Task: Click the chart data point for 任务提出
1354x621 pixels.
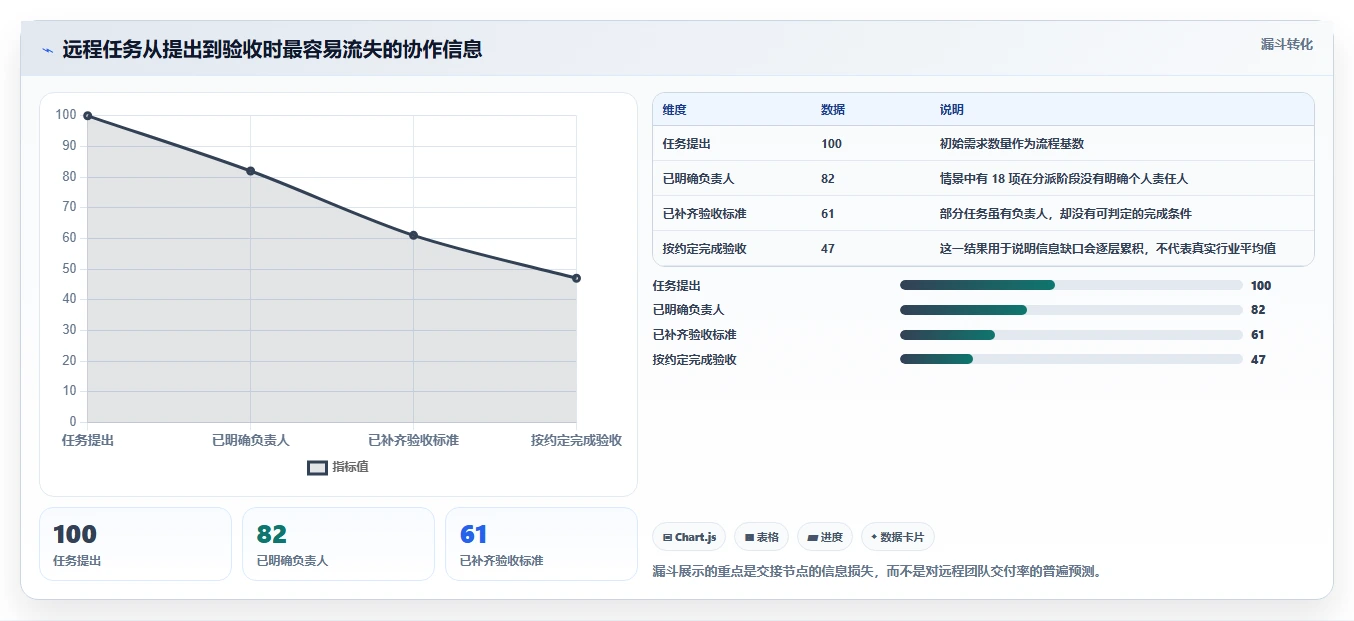Action: coord(88,116)
